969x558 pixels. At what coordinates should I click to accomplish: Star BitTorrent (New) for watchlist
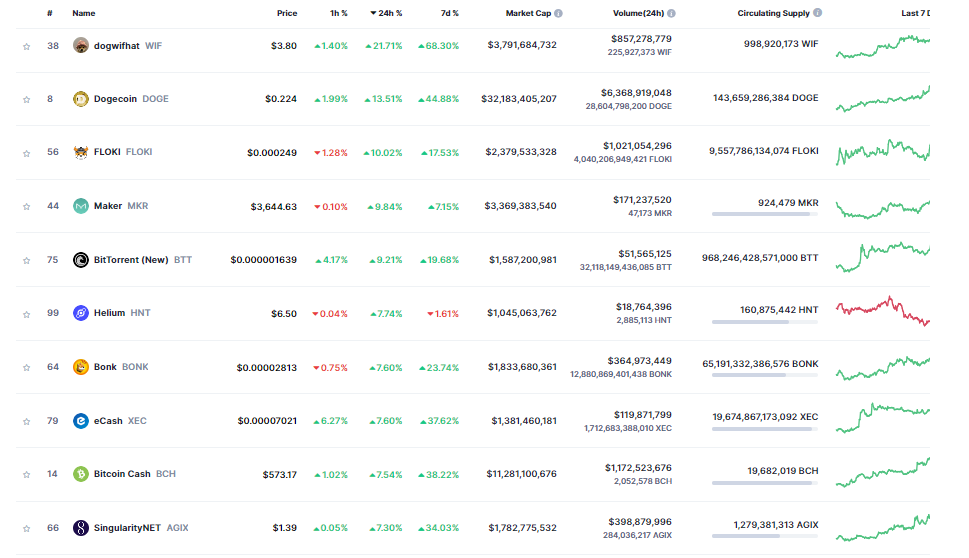(27, 261)
